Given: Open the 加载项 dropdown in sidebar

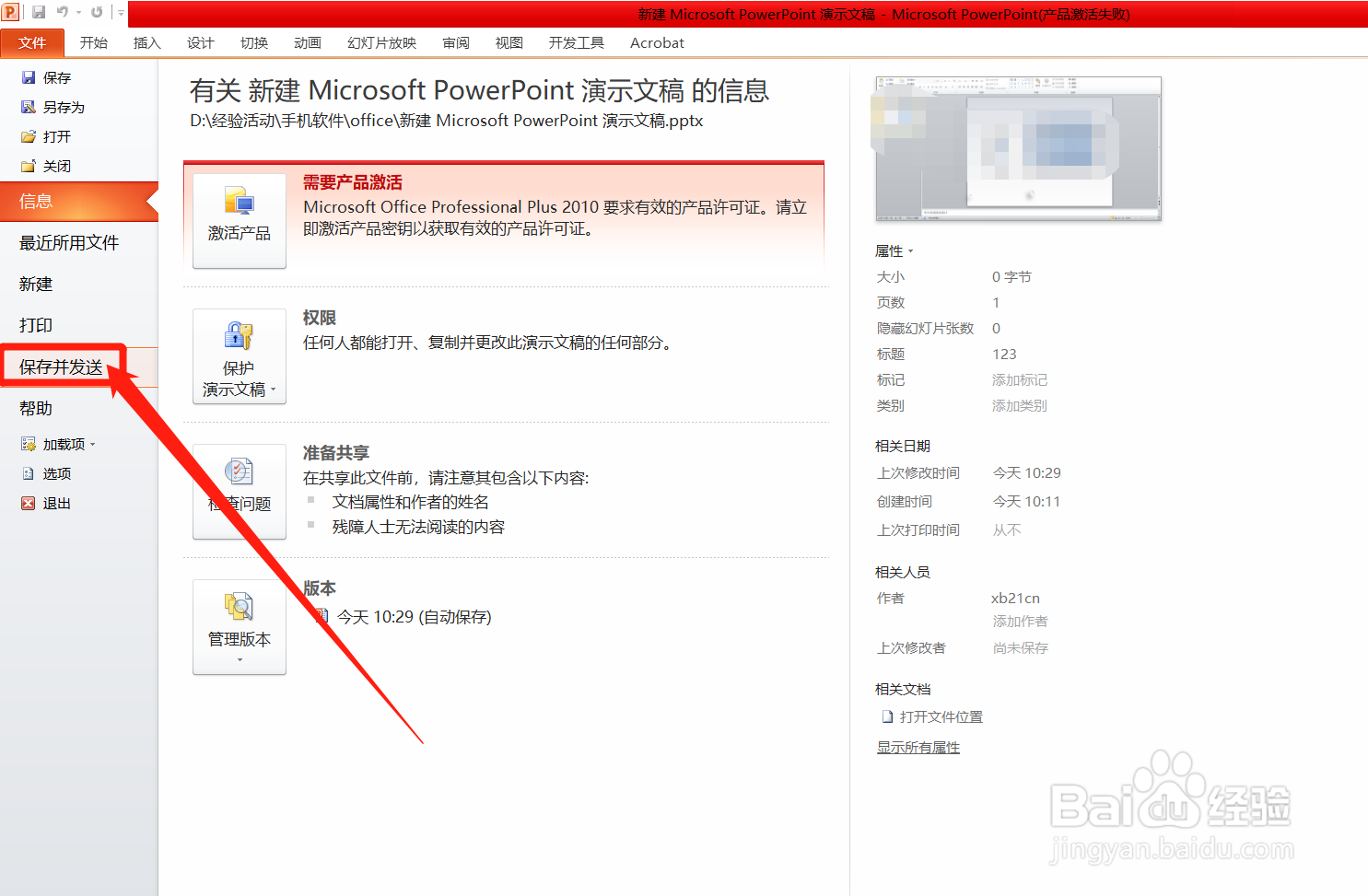Looking at the screenshot, I should (x=59, y=445).
